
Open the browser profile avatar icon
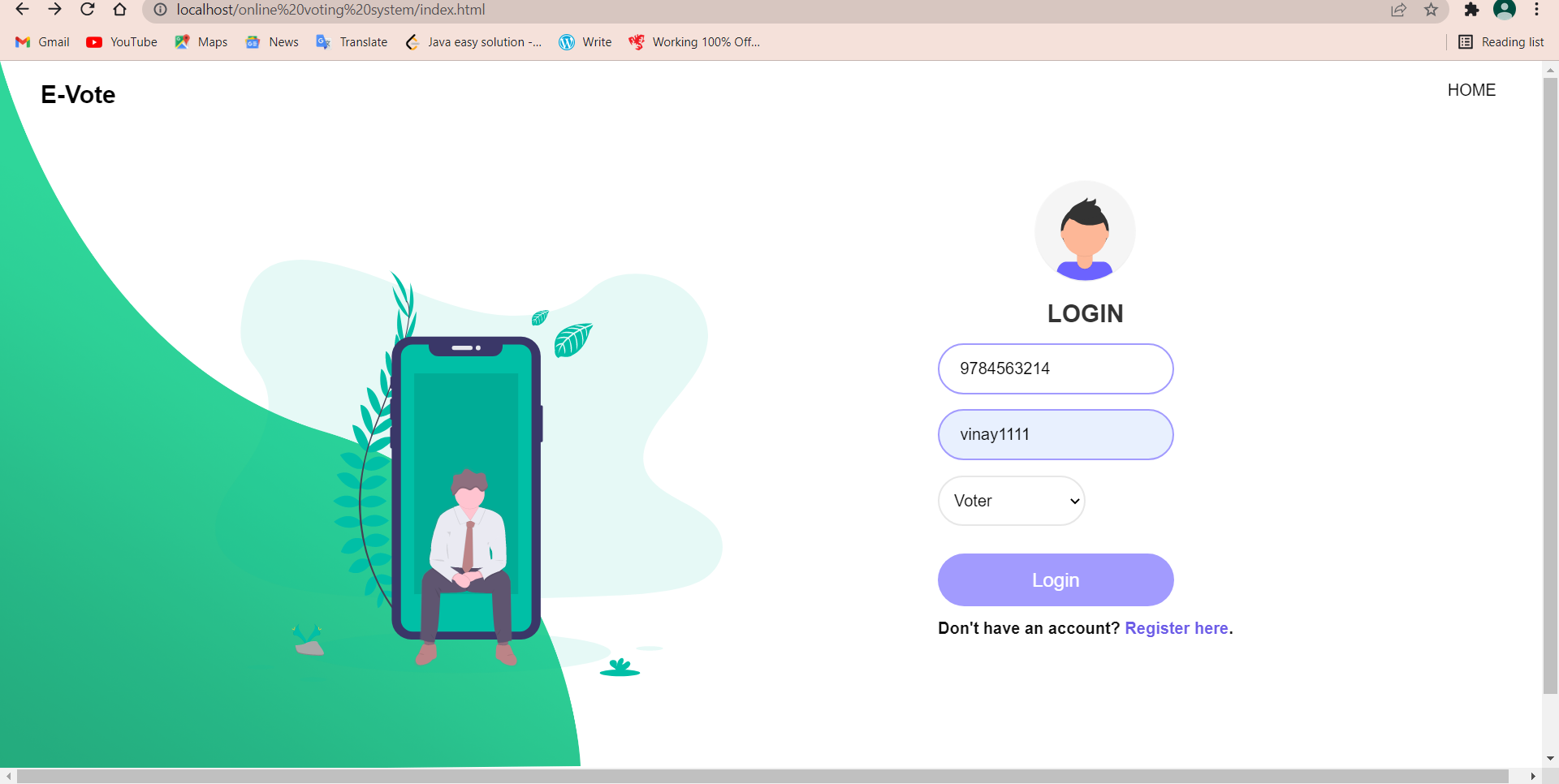1505,10
